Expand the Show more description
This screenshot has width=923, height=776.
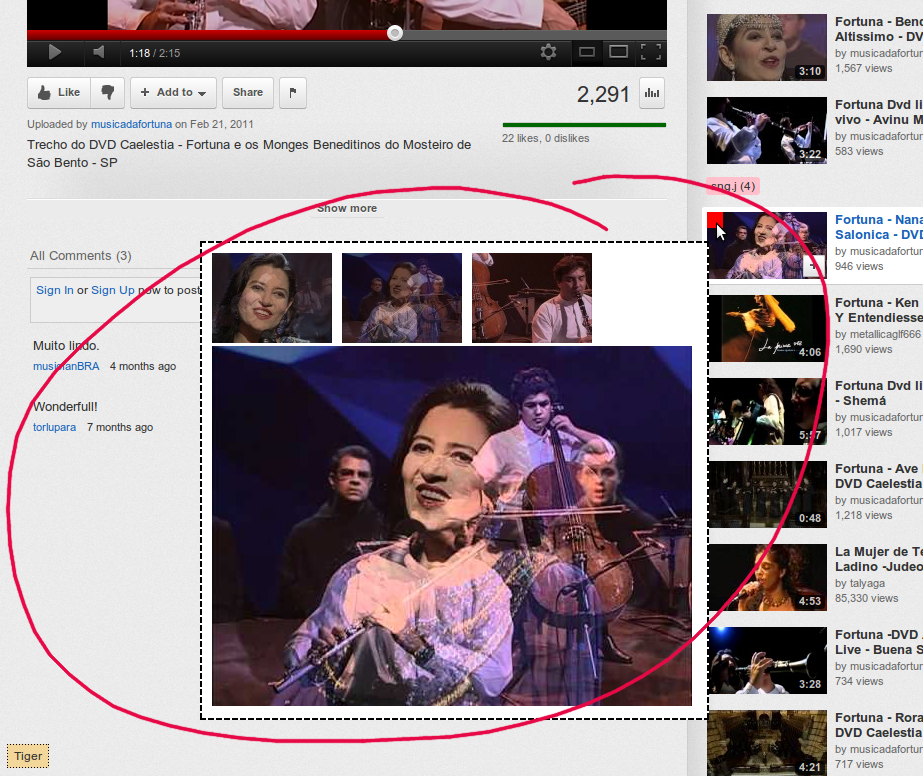tap(347, 208)
